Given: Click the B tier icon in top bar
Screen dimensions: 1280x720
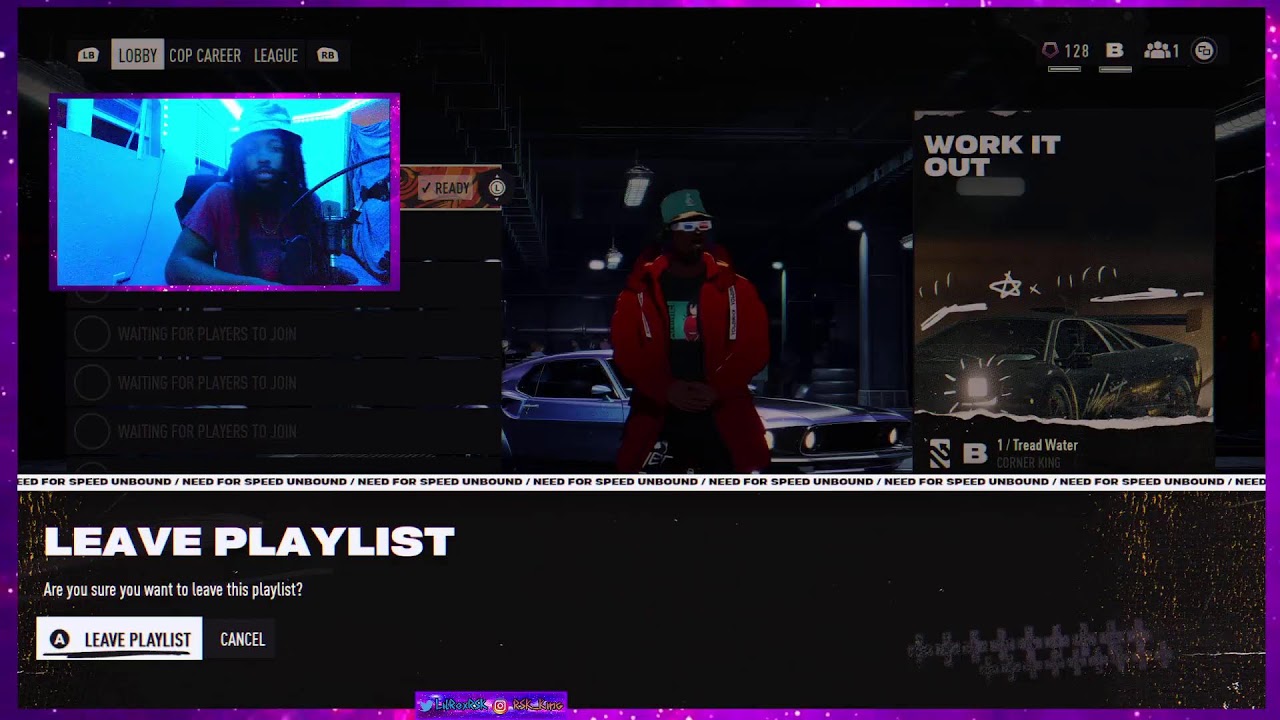Looking at the screenshot, I should [x=1115, y=50].
